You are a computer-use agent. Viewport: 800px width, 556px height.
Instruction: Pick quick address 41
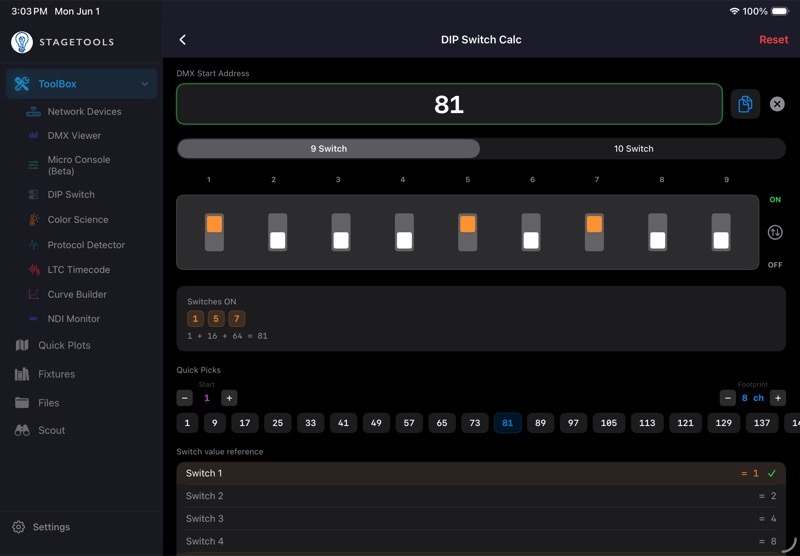click(x=343, y=423)
